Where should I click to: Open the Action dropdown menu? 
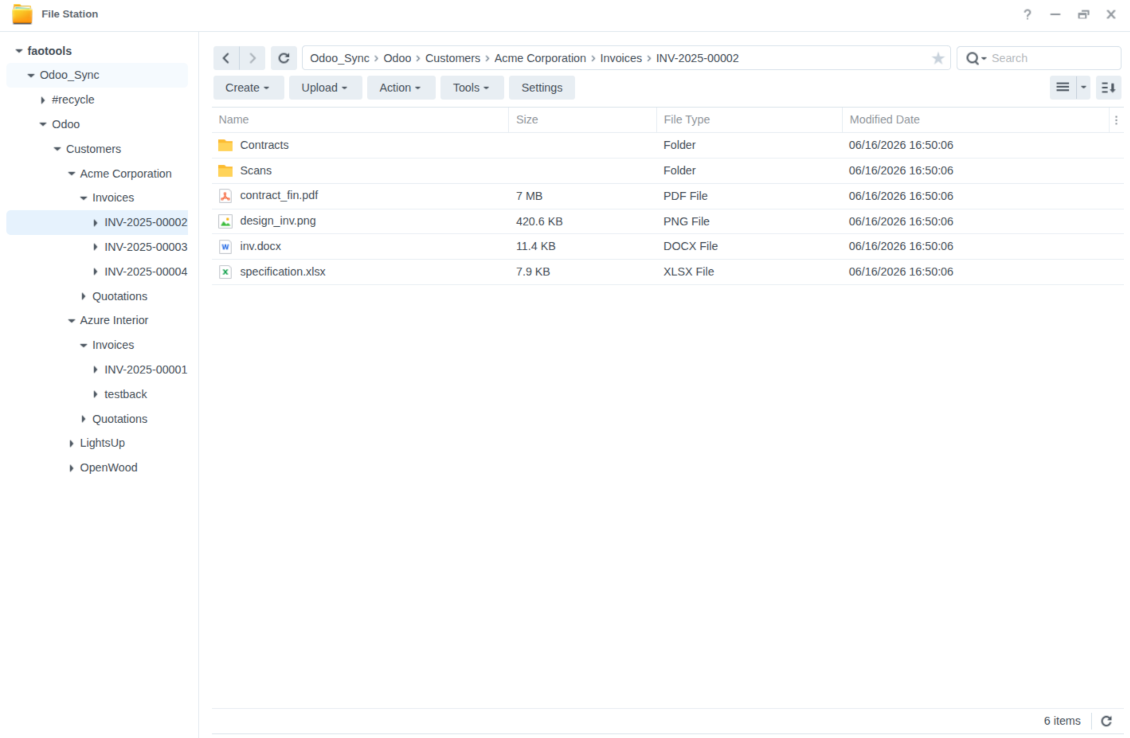401,88
